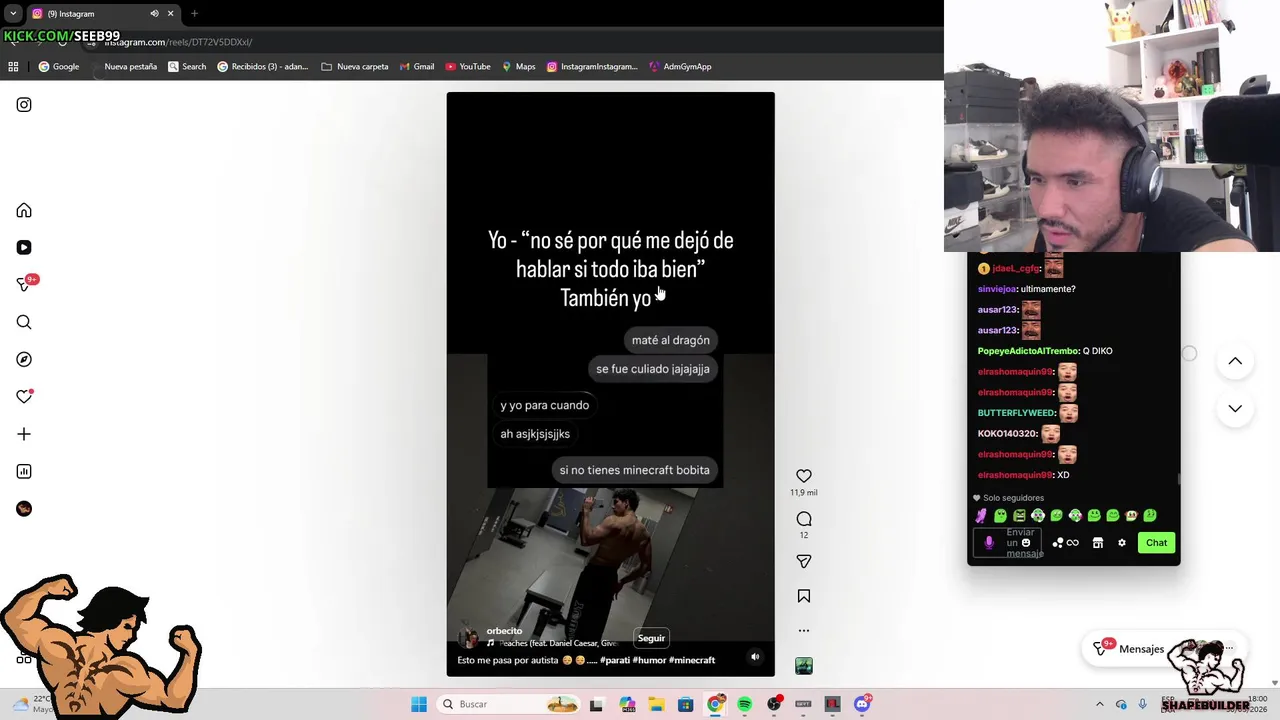Image resolution: width=1280 pixels, height=720 pixels.
Task: Click username BUTTERFLYWEED in chat
Action: pyautogui.click(x=1016, y=413)
